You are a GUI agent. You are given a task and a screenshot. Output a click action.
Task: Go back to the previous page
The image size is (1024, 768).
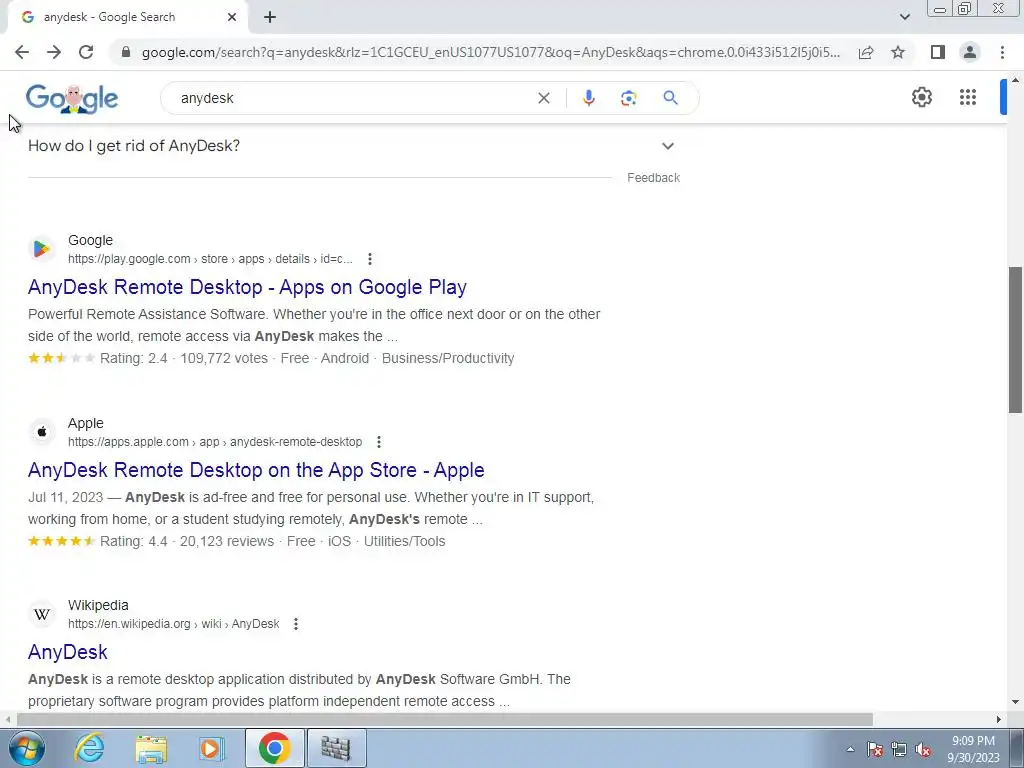coord(22,52)
